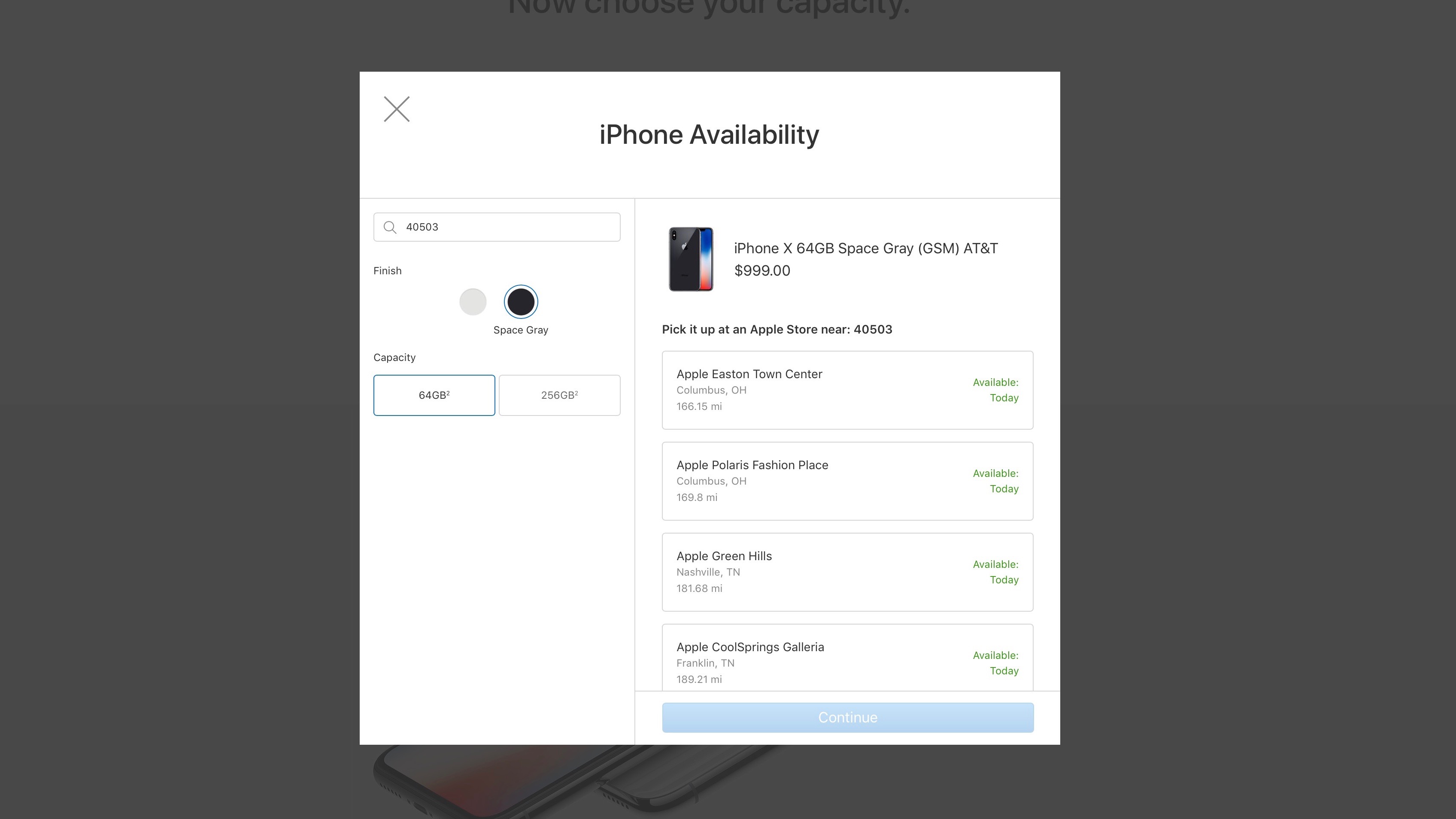Select the 256GB capacity option

pyautogui.click(x=559, y=395)
